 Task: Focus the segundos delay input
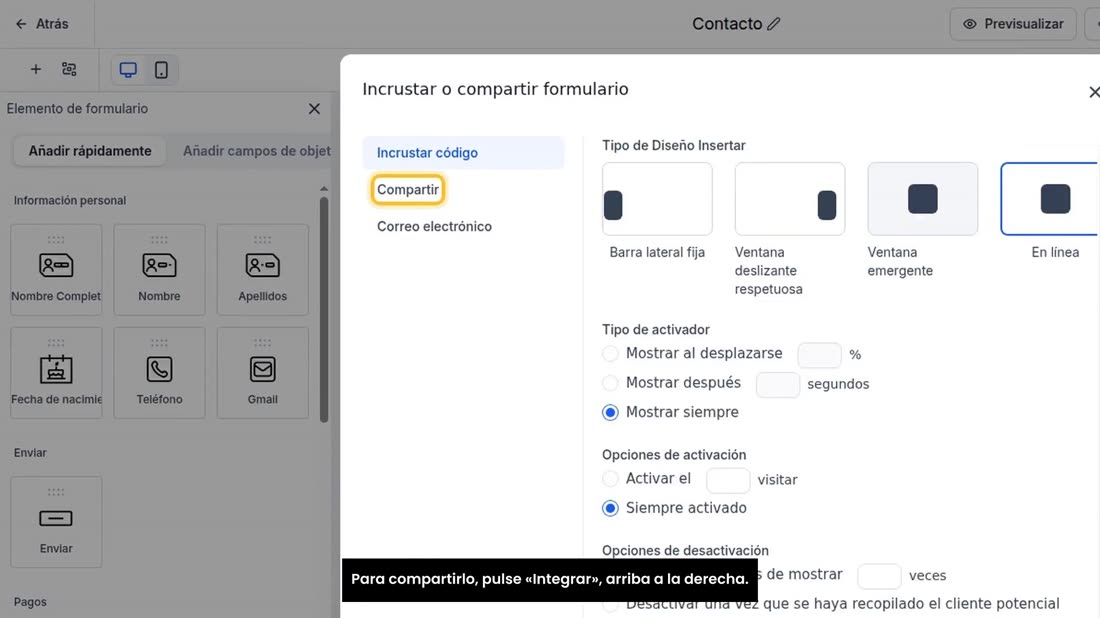pyautogui.click(x=778, y=384)
